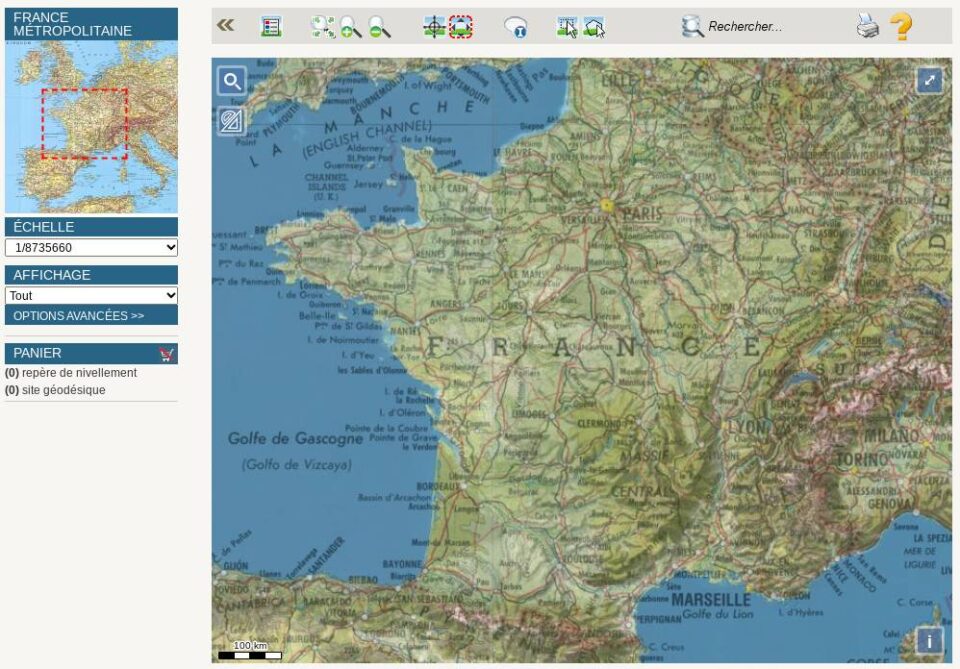The image size is (960, 669).
Task: Select the zoom in magnifier tool
Action: click(350, 27)
